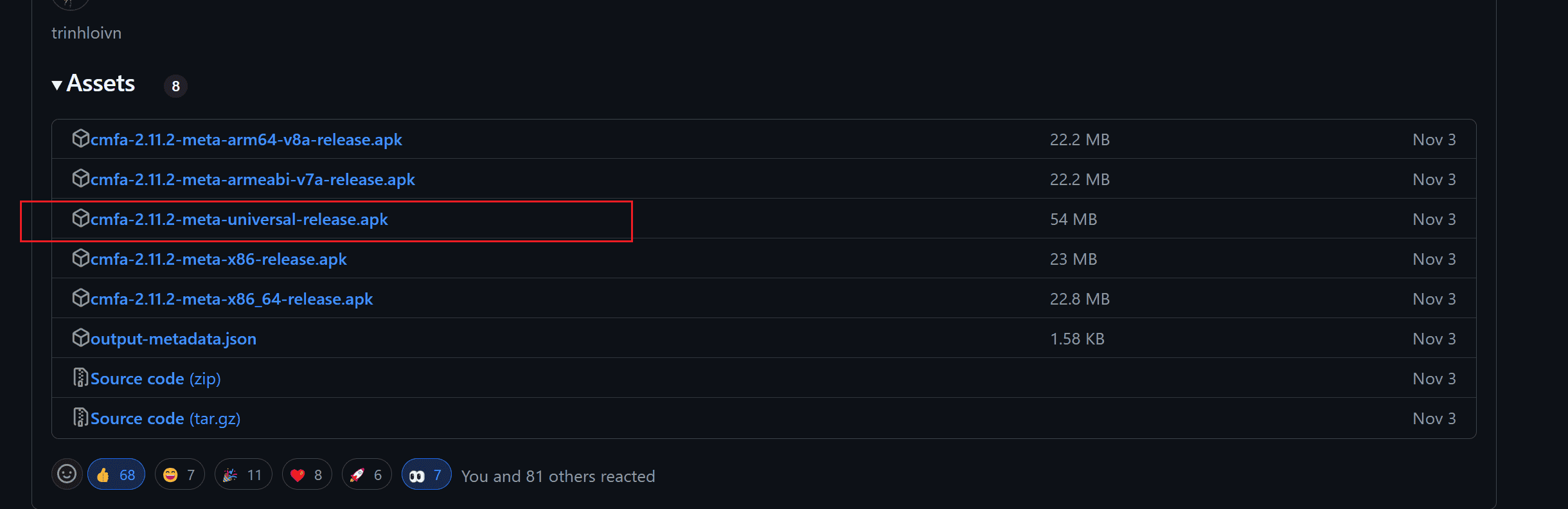Click package icon beside arm64-v8a release apk

pos(80,138)
